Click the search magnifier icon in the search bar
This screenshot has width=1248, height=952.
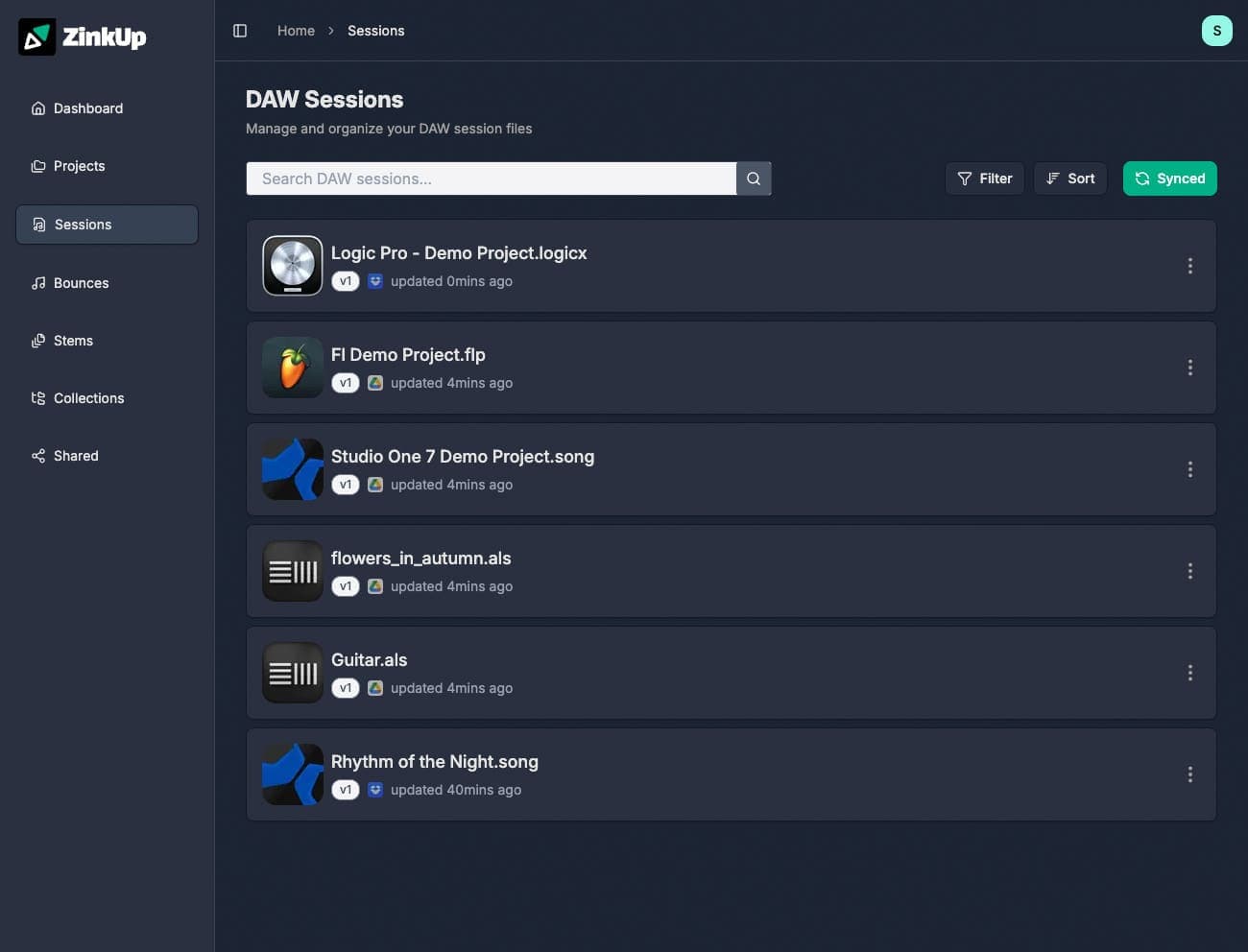753,178
